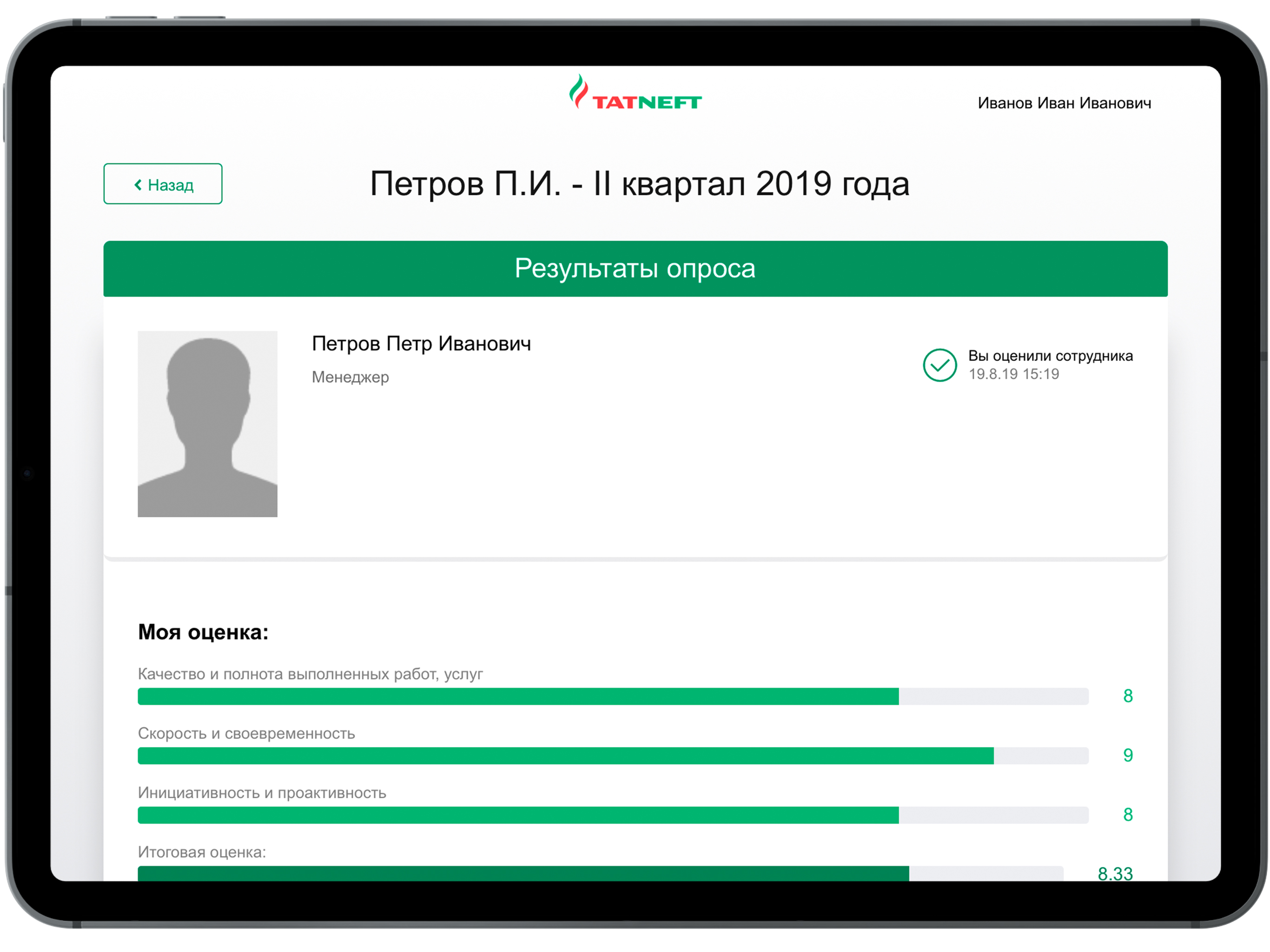1270x952 pixels.
Task: Click the employee profile photo placeholder
Action: tap(207, 424)
